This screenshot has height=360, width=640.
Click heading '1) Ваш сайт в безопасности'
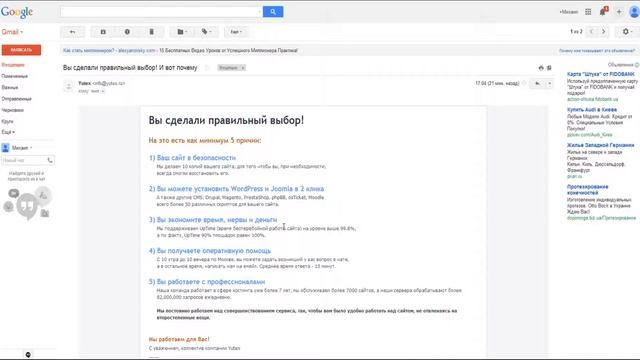point(192,158)
